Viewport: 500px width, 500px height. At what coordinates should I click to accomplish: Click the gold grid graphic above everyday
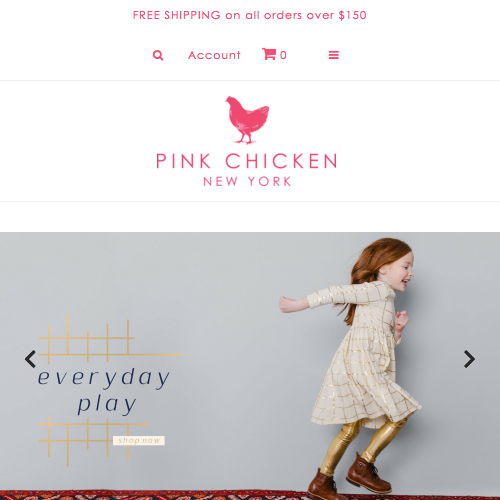tap(110, 339)
